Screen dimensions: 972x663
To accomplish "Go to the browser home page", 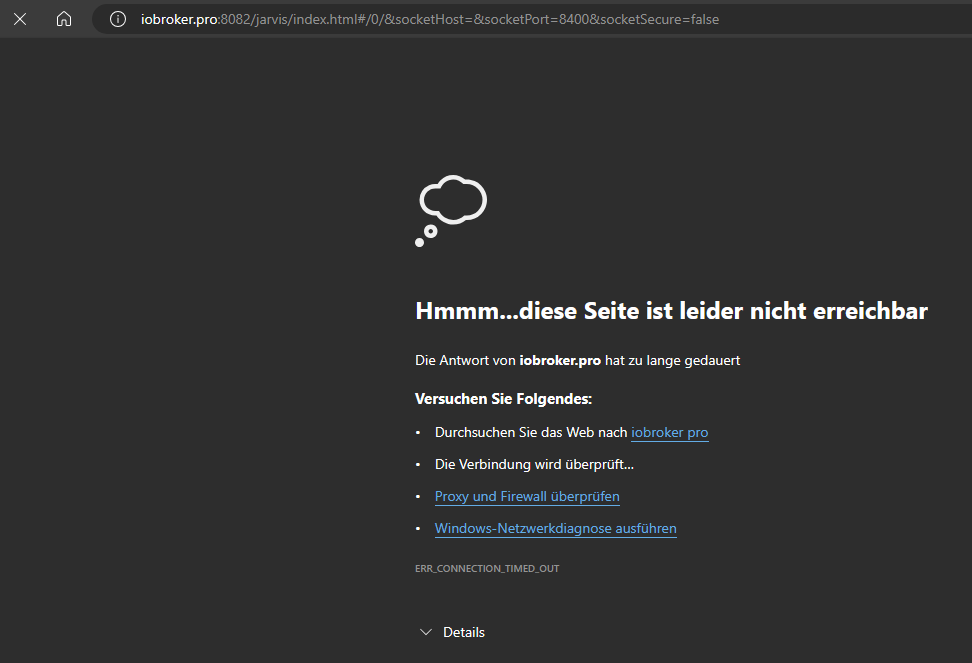I will (64, 19).
